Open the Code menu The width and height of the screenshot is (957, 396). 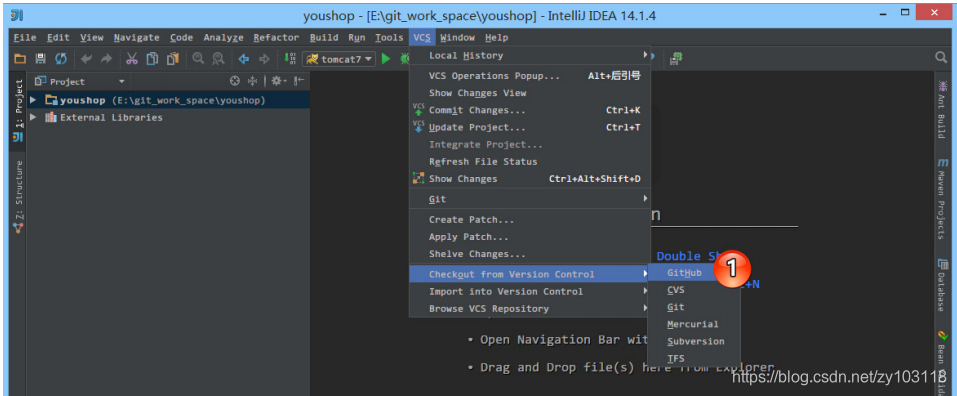[181, 38]
